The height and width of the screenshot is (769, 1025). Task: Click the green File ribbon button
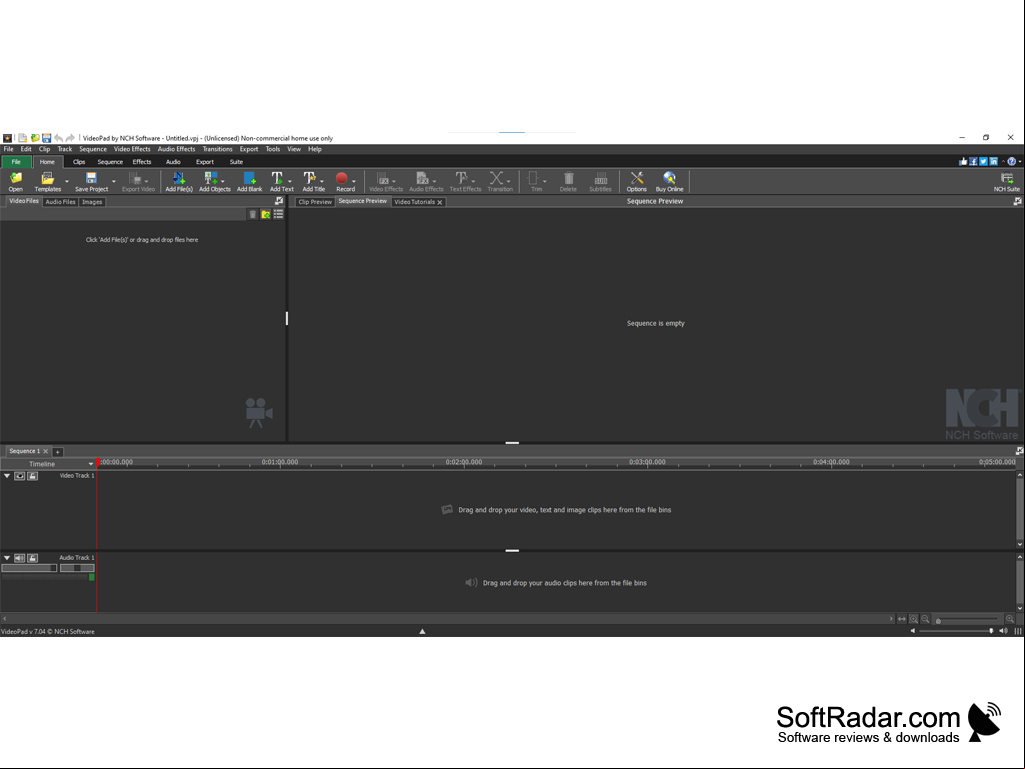(x=16, y=162)
